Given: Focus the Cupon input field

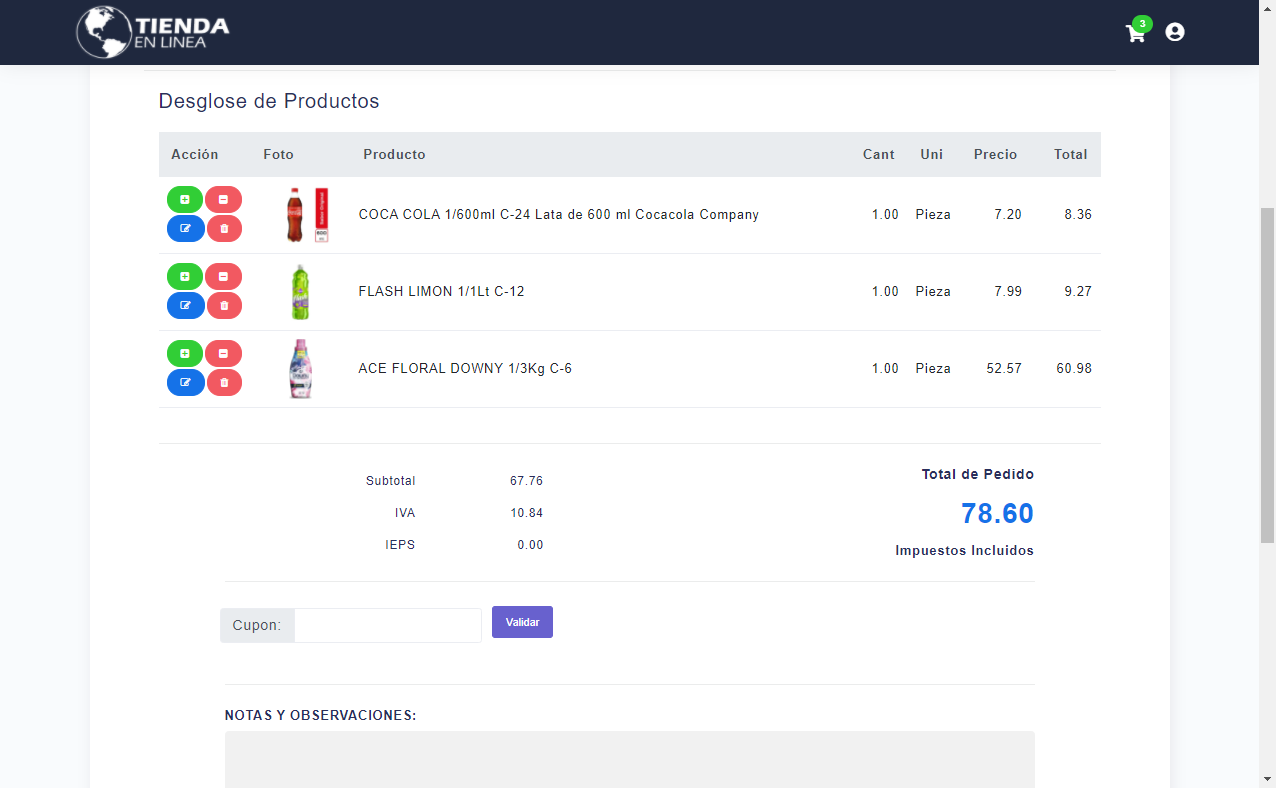Looking at the screenshot, I should [387, 626].
